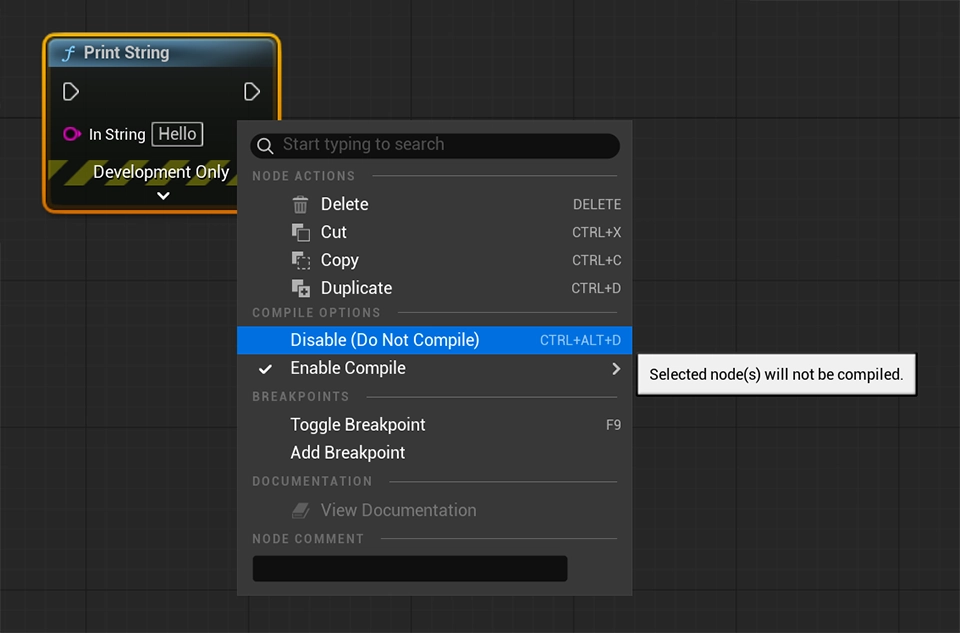Select Disable (Do Not Compile)
The image size is (960, 633).
pyautogui.click(x=435, y=340)
